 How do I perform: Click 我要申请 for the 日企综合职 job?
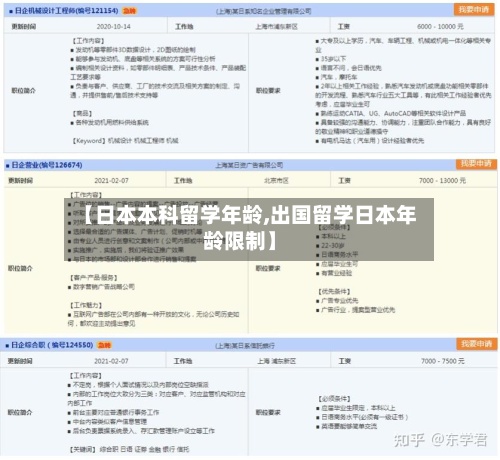[477, 344]
